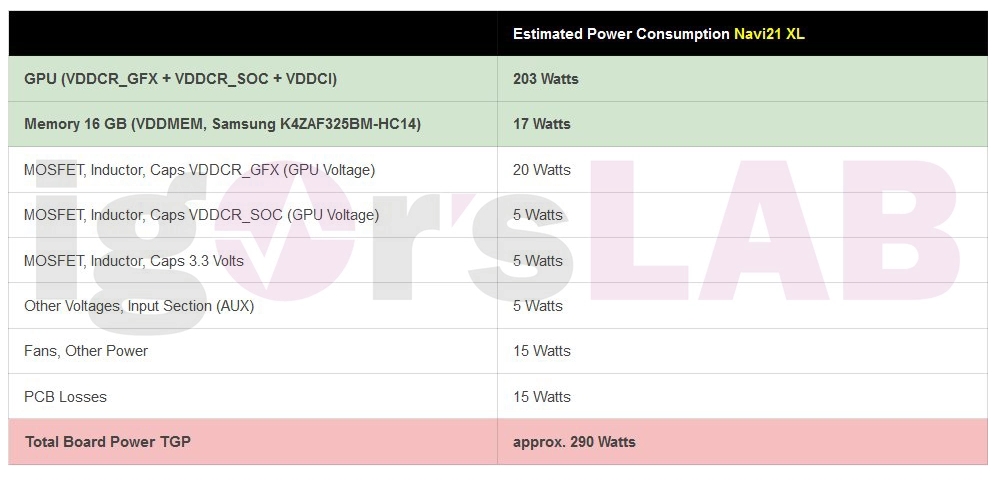1000x481 pixels.
Task: Click the 'Fans, Other Power' row label
Action: [86, 351]
